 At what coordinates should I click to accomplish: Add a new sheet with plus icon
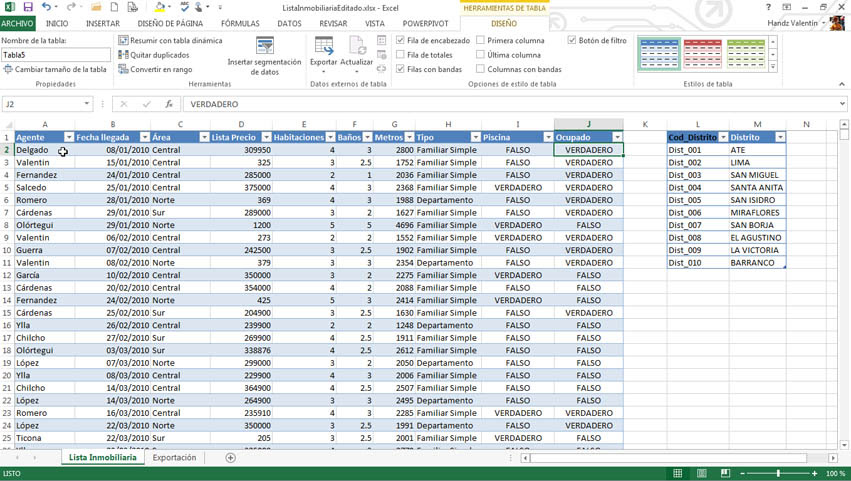tap(230, 458)
